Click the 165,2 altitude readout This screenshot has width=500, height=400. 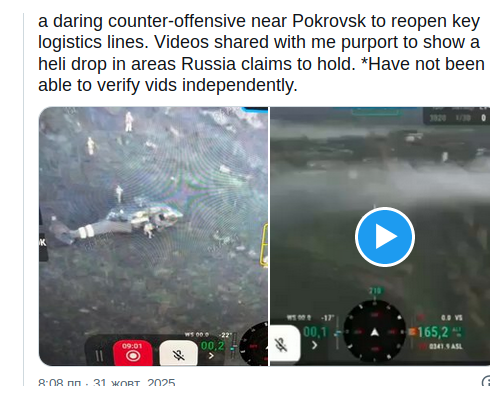433,332
